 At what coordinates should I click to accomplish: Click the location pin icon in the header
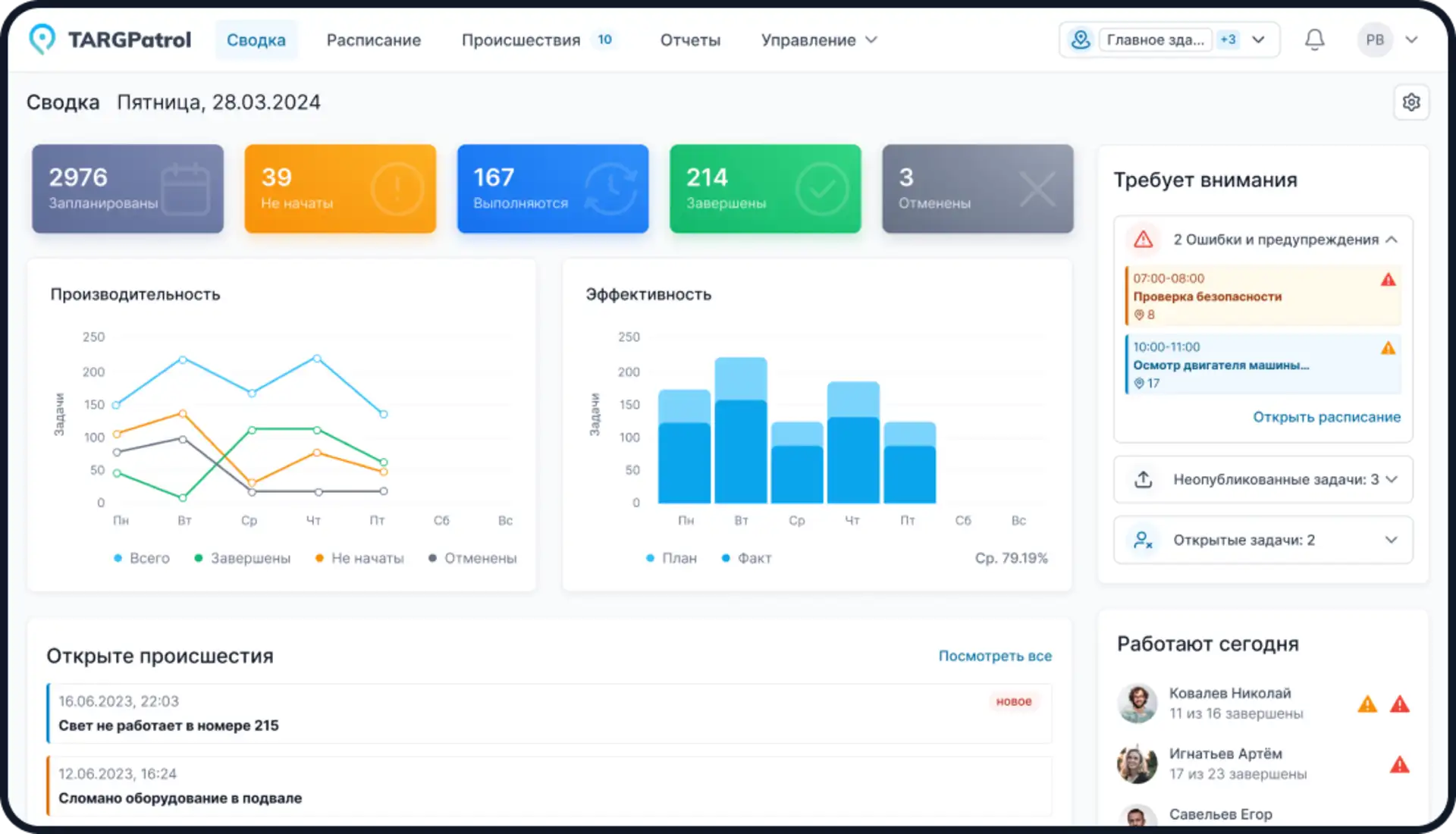coord(1080,39)
